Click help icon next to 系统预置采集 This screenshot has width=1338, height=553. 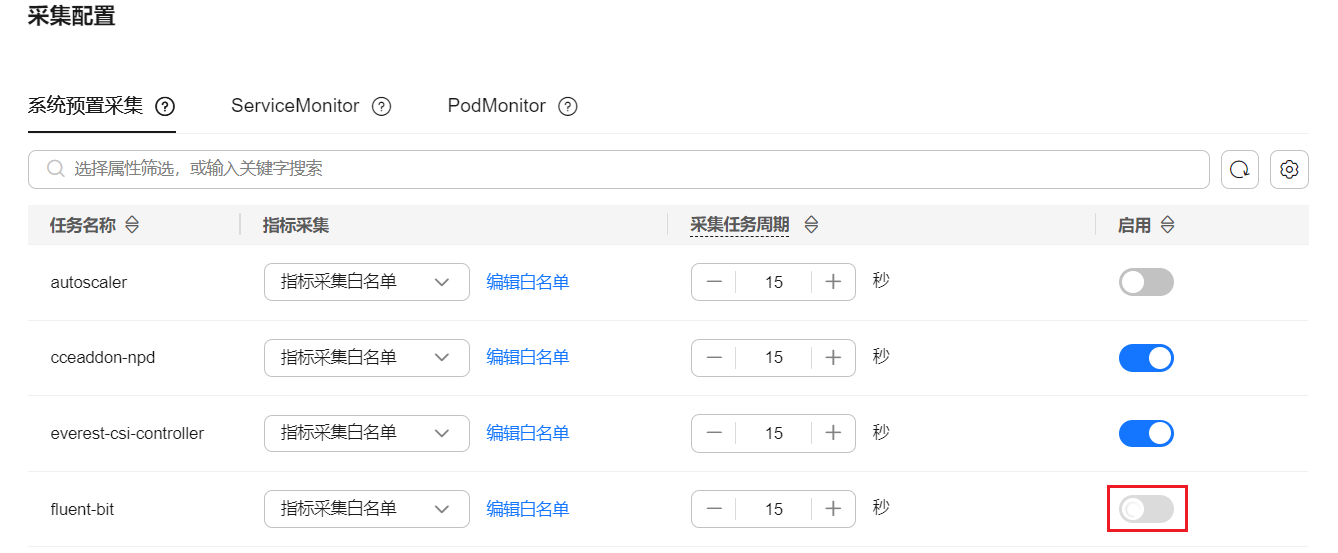click(166, 106)
